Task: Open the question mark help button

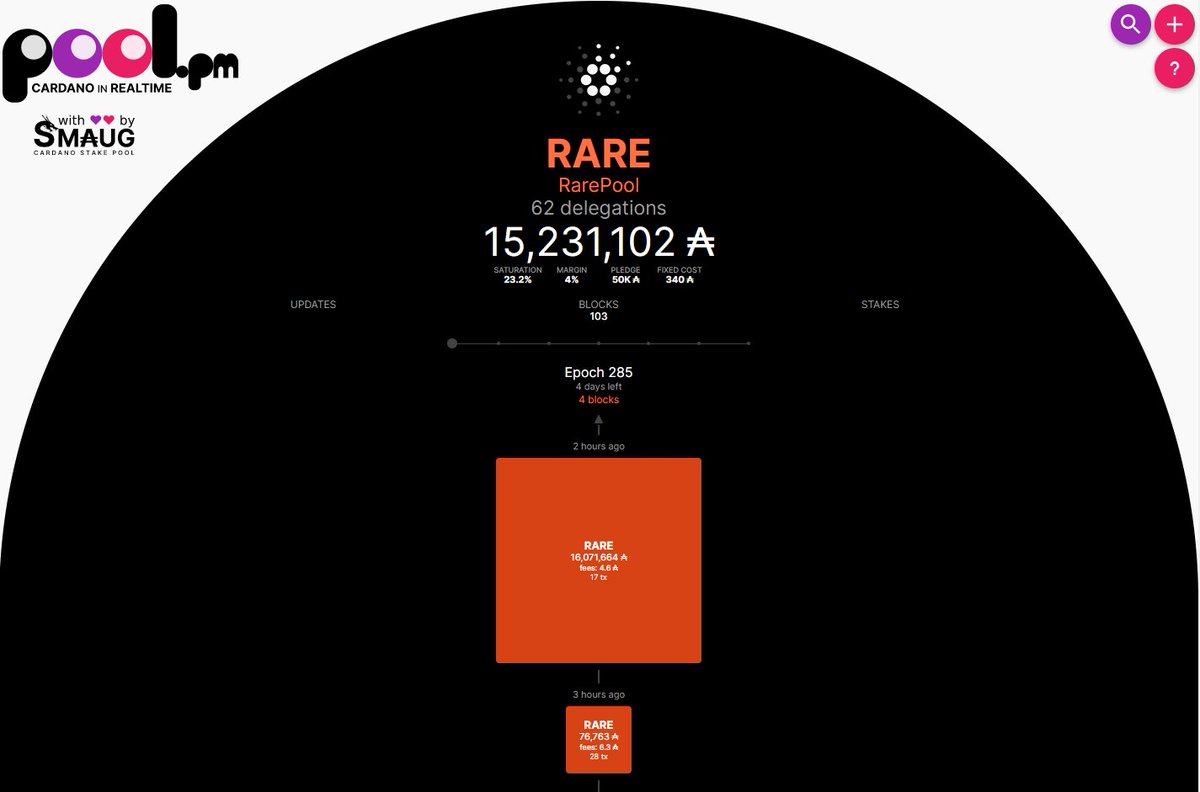Action: (x=1174, y=69)
